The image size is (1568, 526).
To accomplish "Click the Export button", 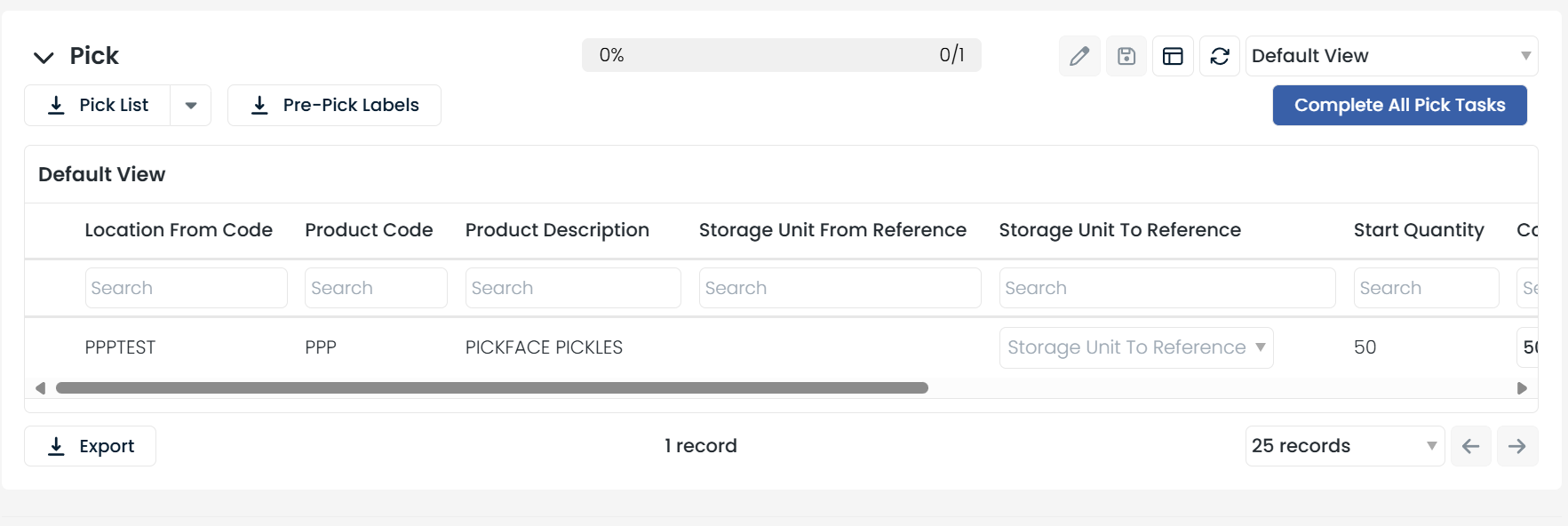I will click(x=90, y=446).
